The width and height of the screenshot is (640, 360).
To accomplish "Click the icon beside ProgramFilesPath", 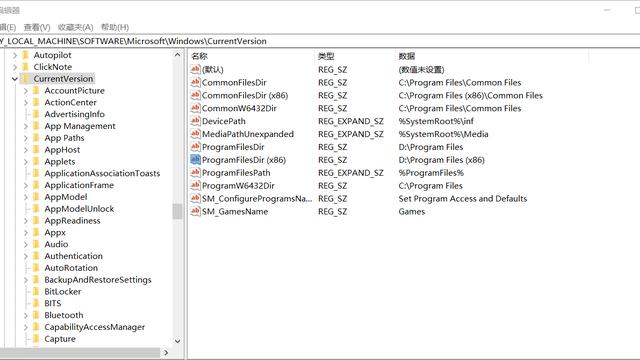I will tap(196, 173).
